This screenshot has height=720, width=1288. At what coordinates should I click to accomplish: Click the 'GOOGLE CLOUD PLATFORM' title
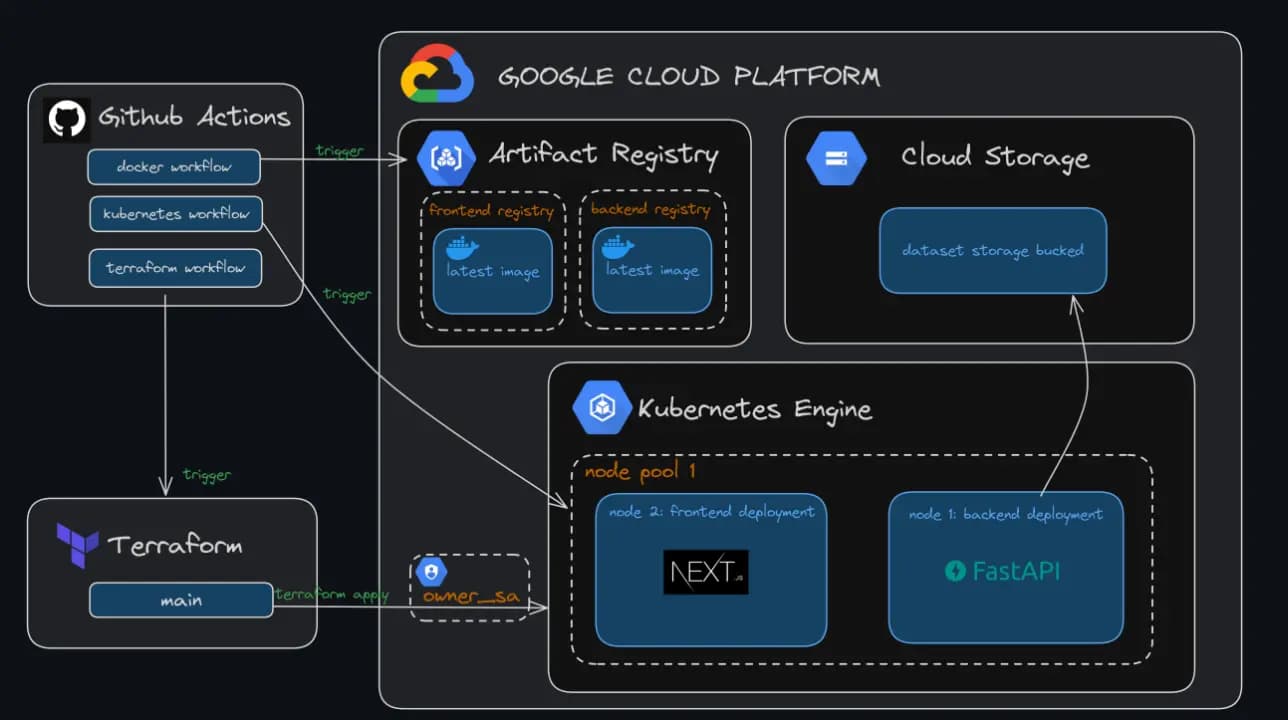tap(689, 76)
